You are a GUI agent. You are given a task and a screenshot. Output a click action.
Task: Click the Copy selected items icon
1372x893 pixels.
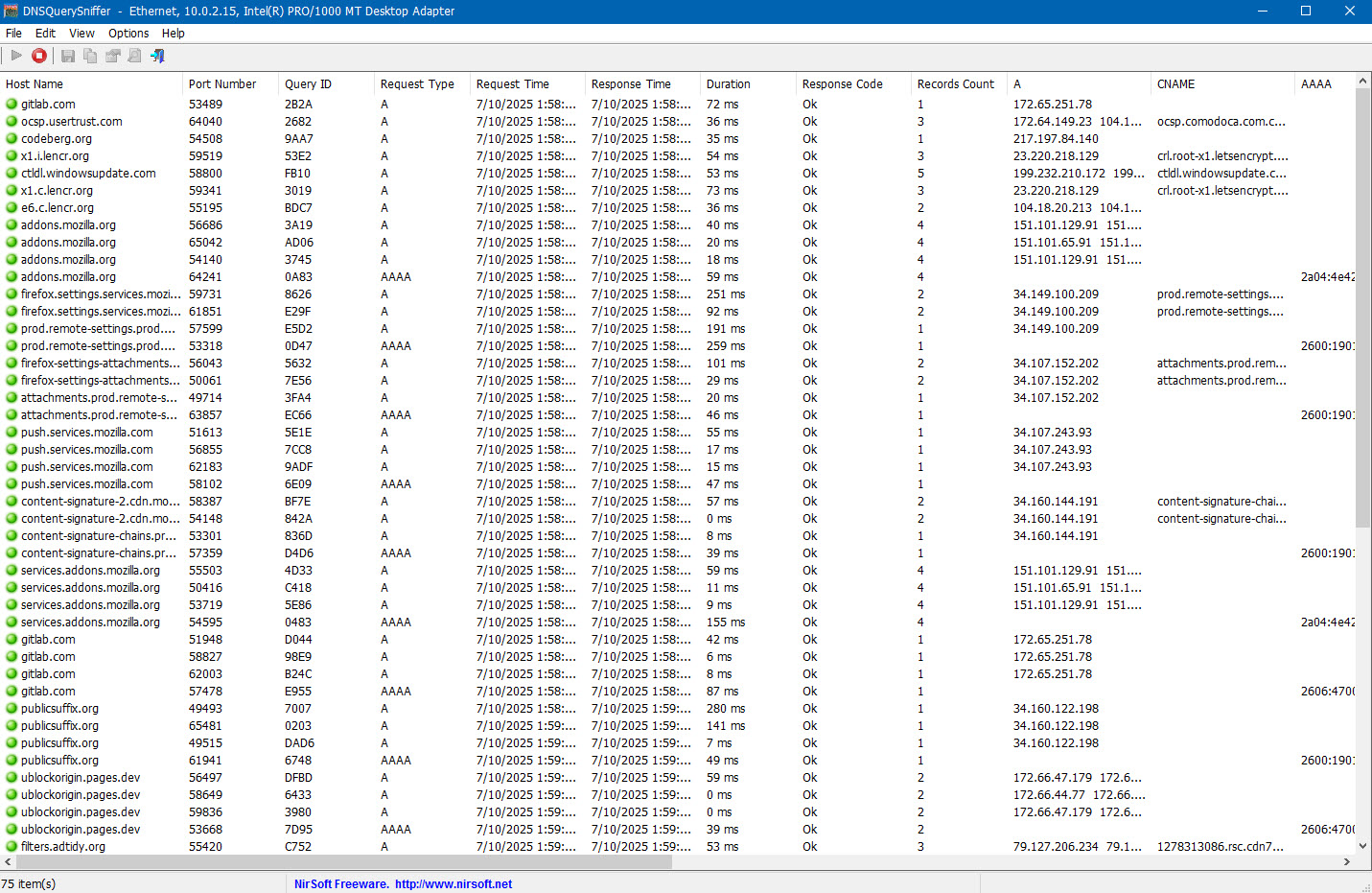tap(90, 56)
